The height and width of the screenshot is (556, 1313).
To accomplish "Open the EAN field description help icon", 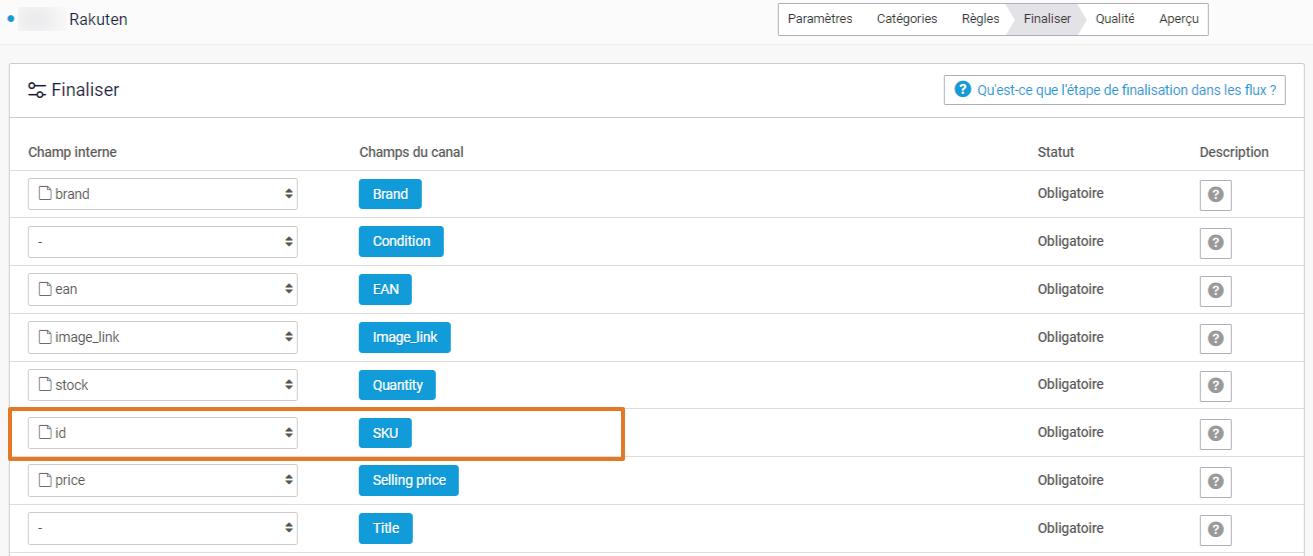I will (x=1215, y=290).
